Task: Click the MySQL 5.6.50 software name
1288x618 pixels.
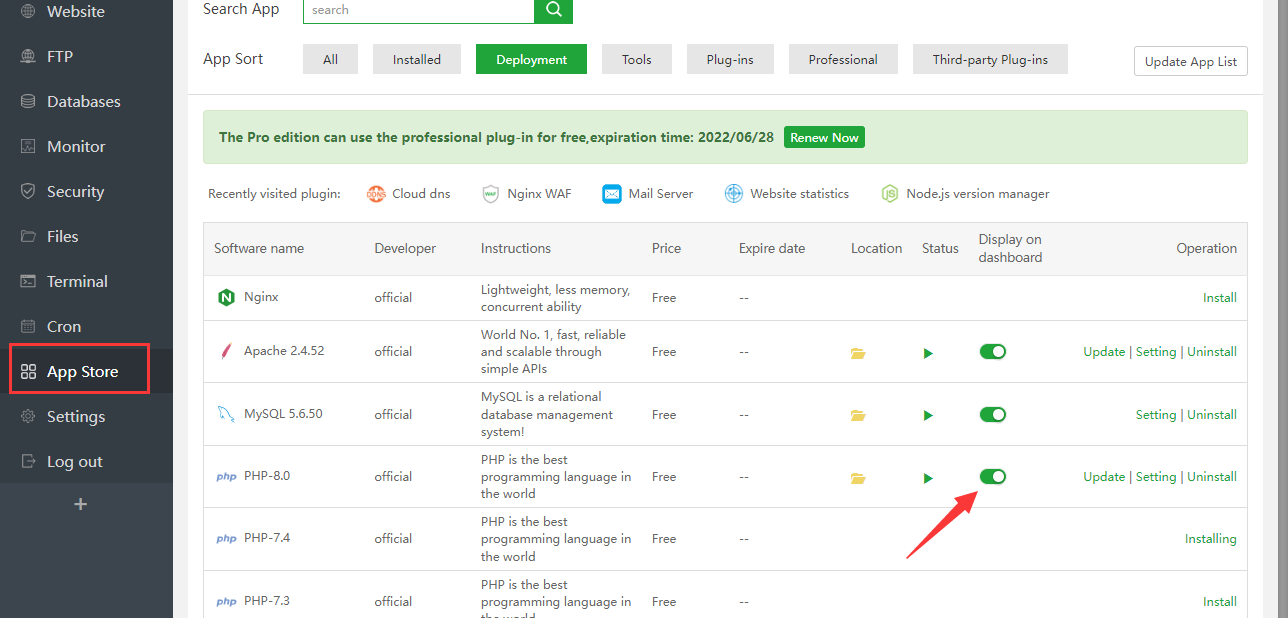Action: tap(283, 414)
